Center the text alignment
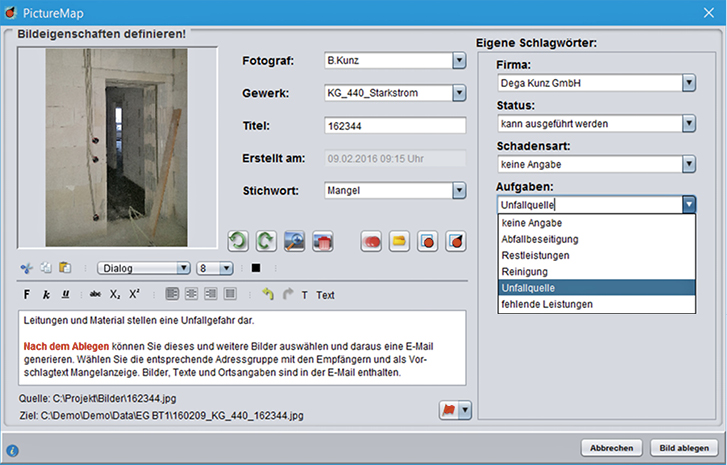Viewport: 727px width, 465px height. [x=191, y=294]
